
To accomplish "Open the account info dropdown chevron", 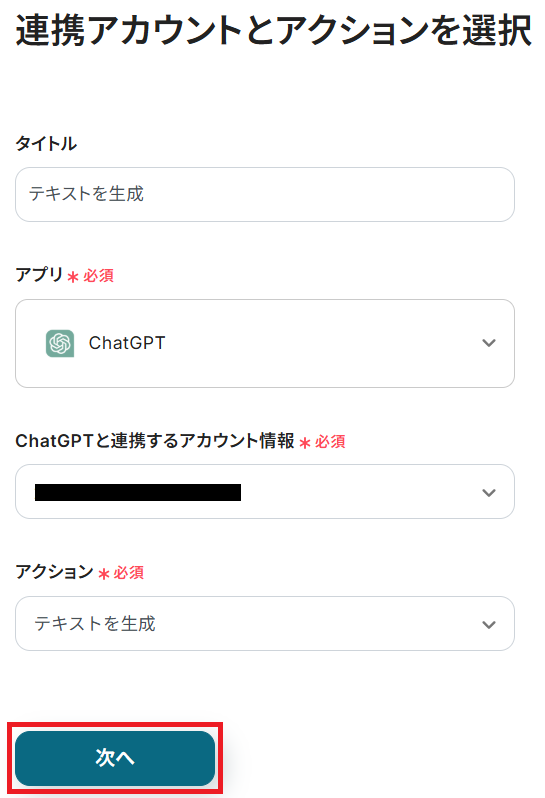I will tap(489, 493).
